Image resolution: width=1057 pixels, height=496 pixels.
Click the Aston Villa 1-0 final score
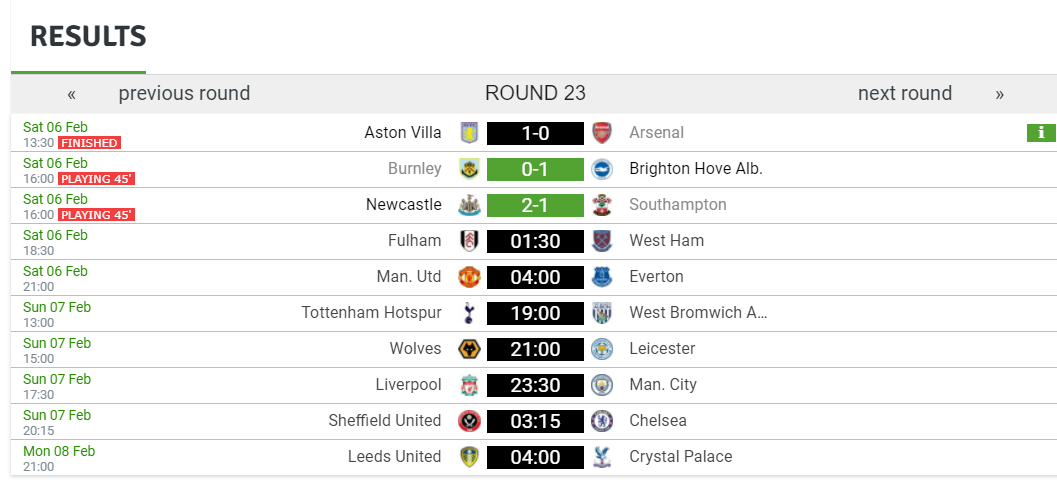click(535, 133)
